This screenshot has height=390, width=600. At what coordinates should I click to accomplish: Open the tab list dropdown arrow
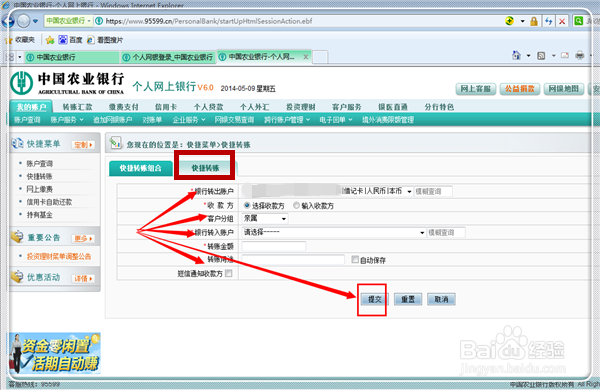(x=20, y=57)
